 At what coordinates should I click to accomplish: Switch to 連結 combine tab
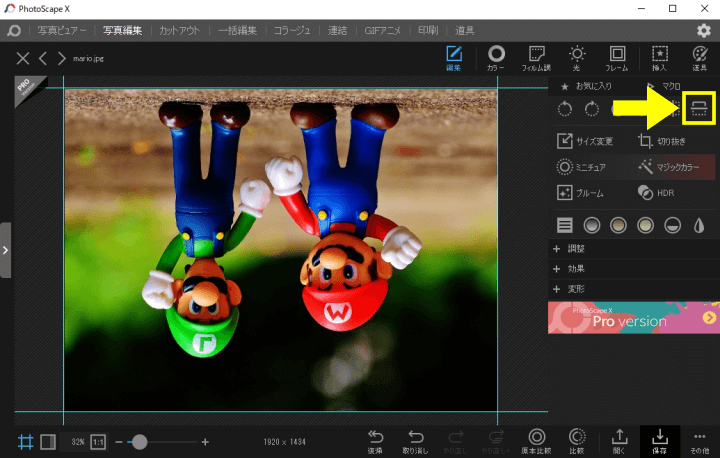tap(338, 30)
